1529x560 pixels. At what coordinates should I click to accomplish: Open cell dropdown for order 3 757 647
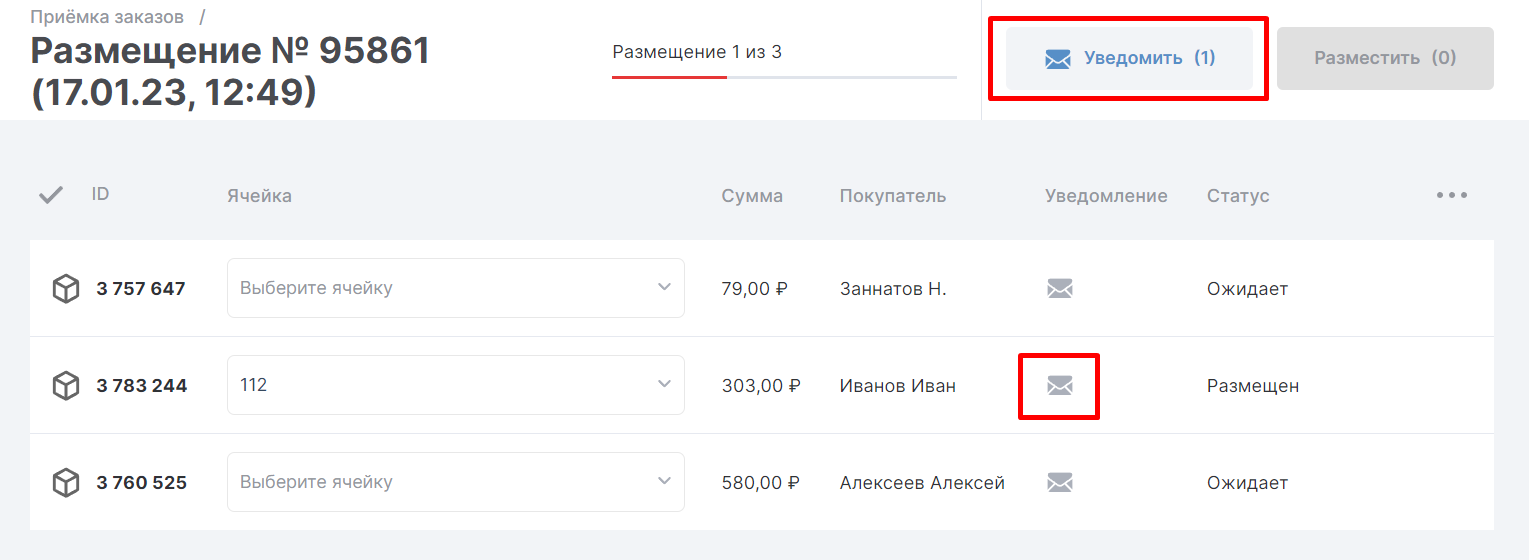(x=456, y=288)
